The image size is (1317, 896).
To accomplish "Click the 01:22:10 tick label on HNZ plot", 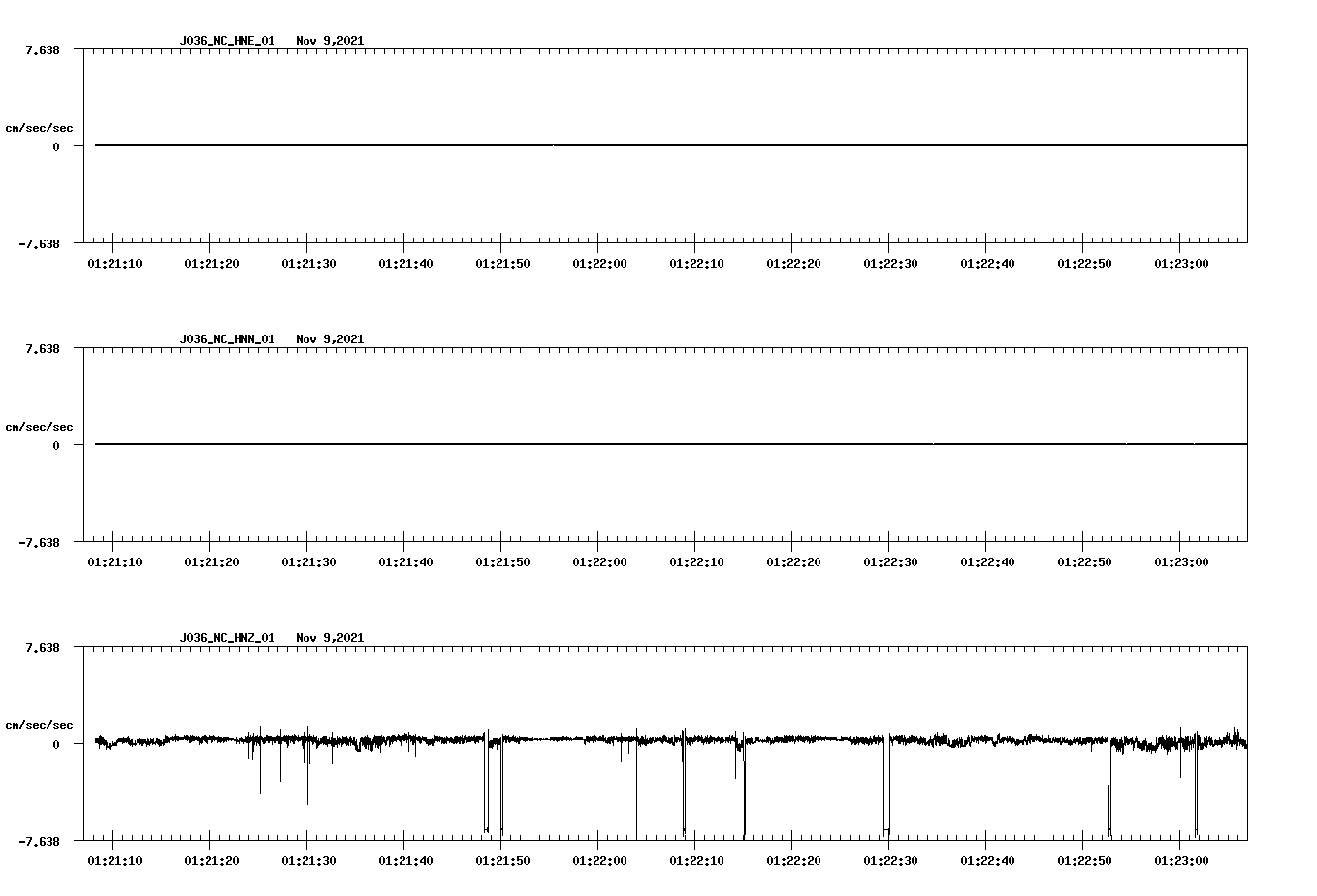I will (x=696, y=860).
